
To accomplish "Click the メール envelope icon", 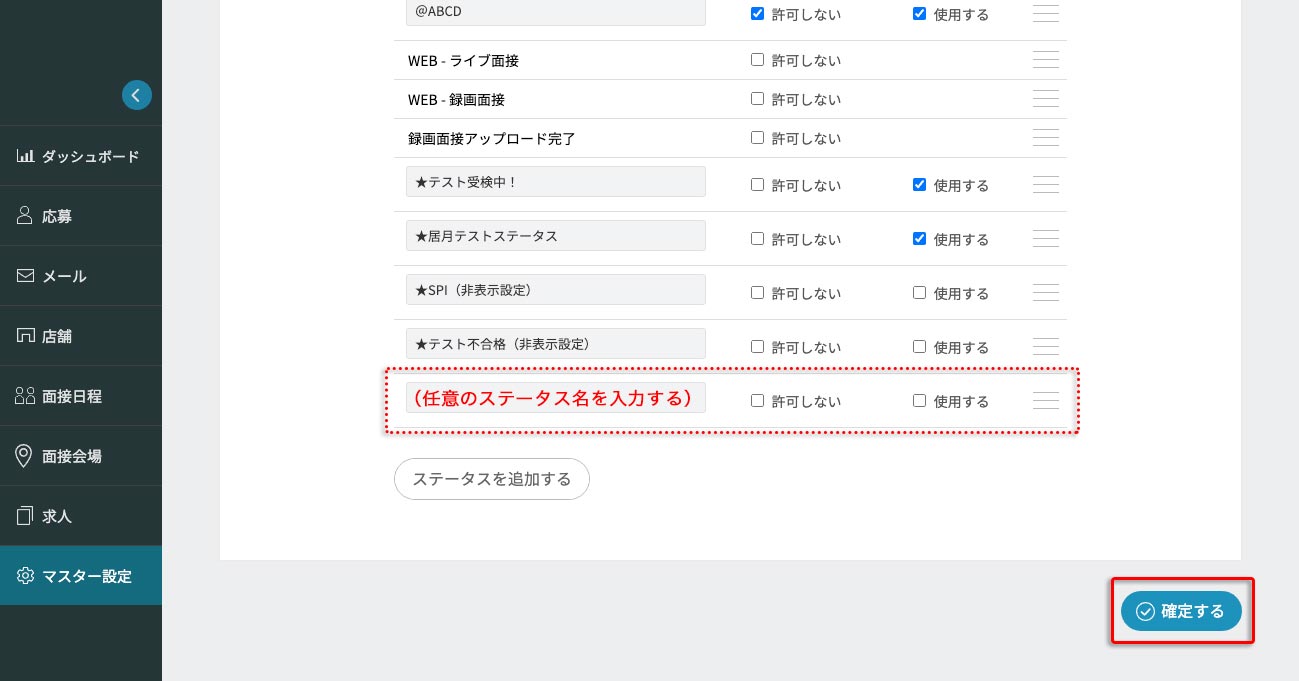I will pyautogui.click(x=25, y=276).
